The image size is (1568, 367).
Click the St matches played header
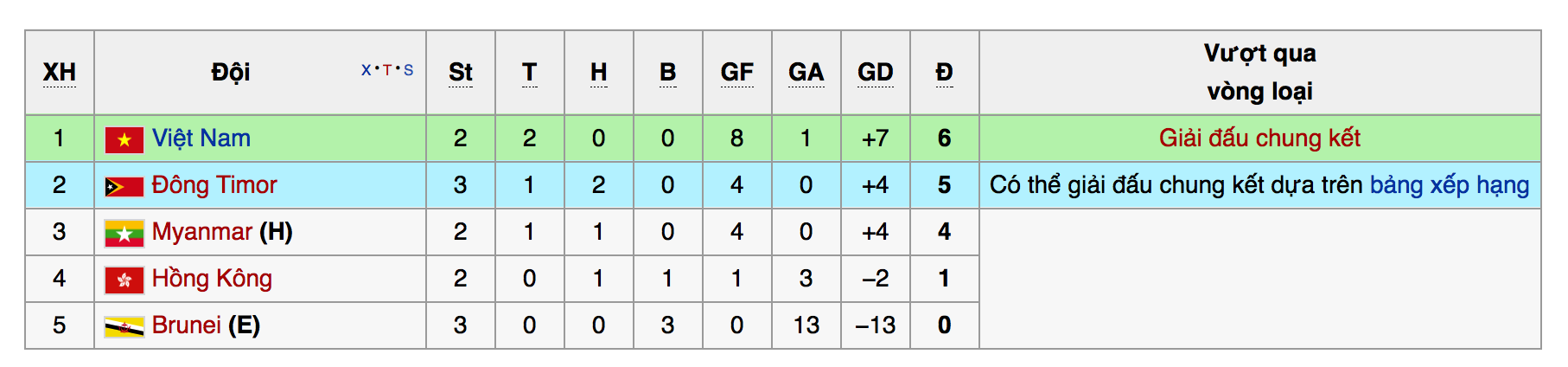460,73
